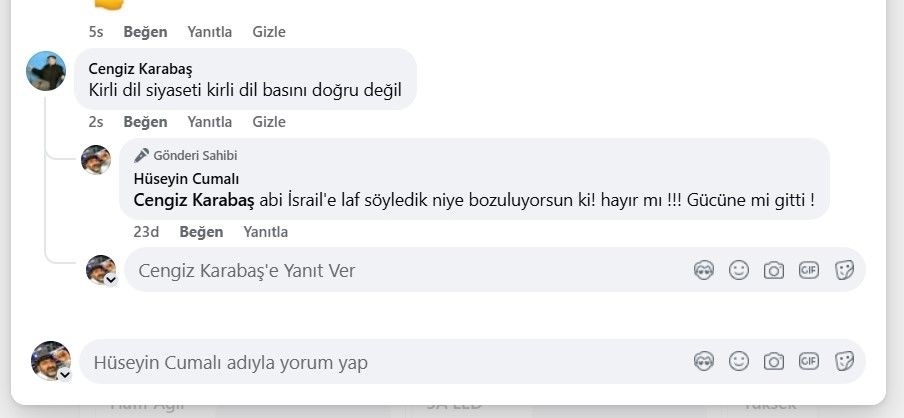Attach photo using camera icon in reply field
904x418 pixels.
coord(773,270)
